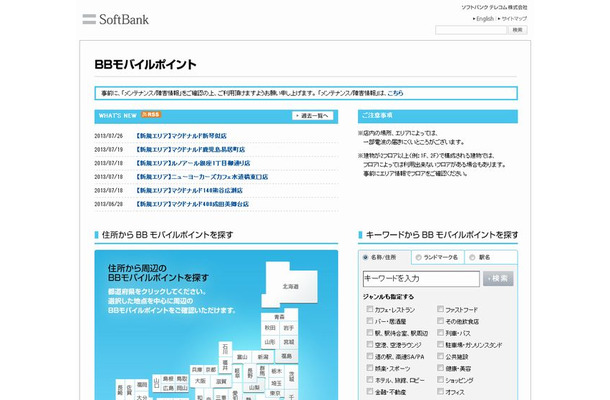
Task: Select 岐阜 prefecture on the map
Action: pyautogui.click(x=237, y=373)
